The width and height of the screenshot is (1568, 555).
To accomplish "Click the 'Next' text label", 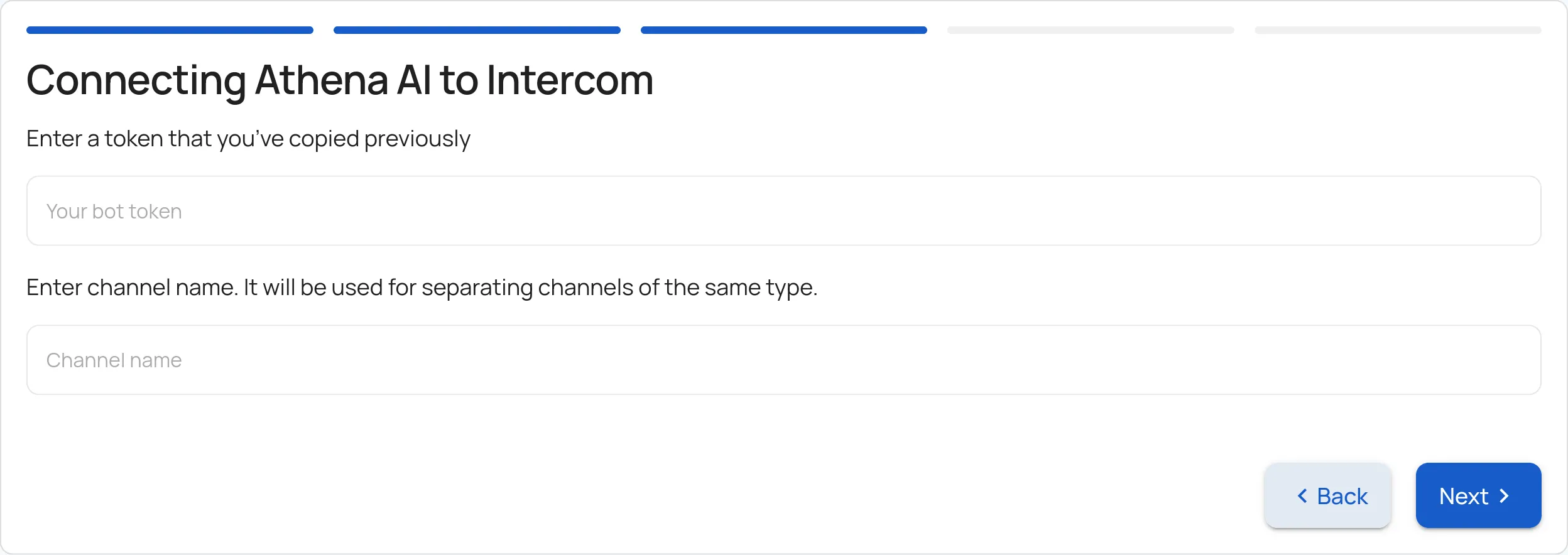I will pos(1463,496).
